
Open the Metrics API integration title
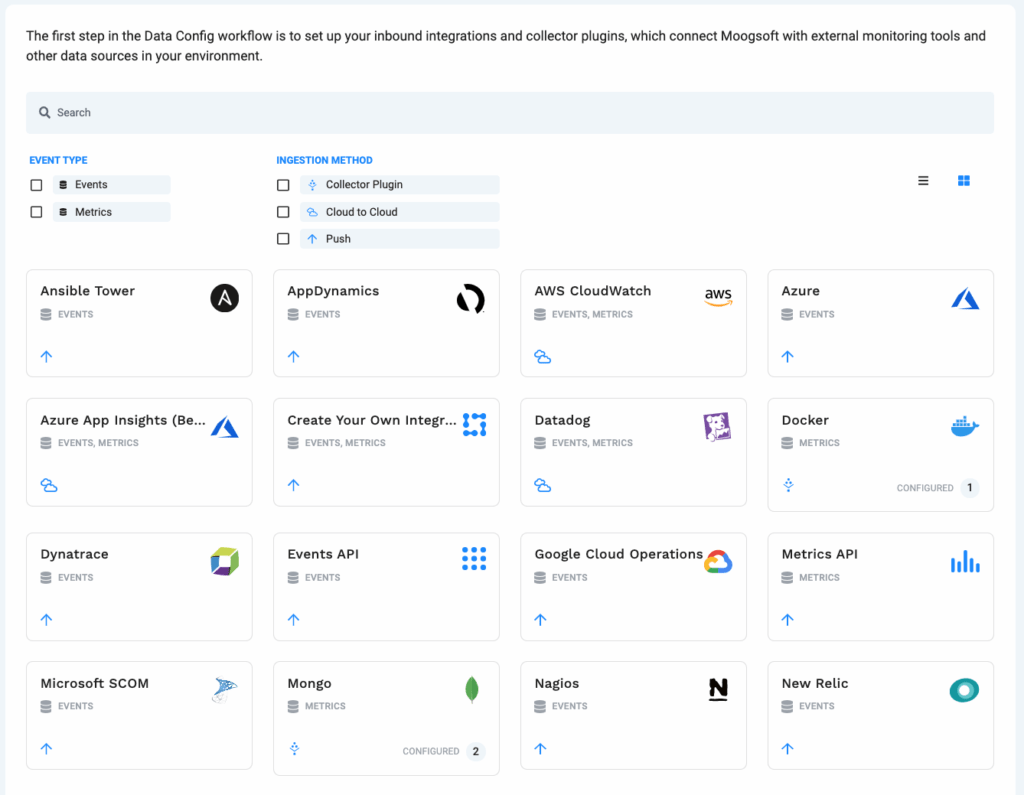point(820,554)
